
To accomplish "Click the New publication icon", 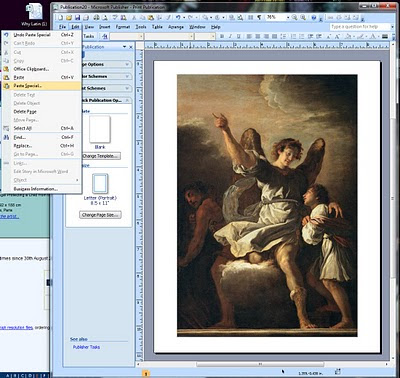I will coord(61,17).
